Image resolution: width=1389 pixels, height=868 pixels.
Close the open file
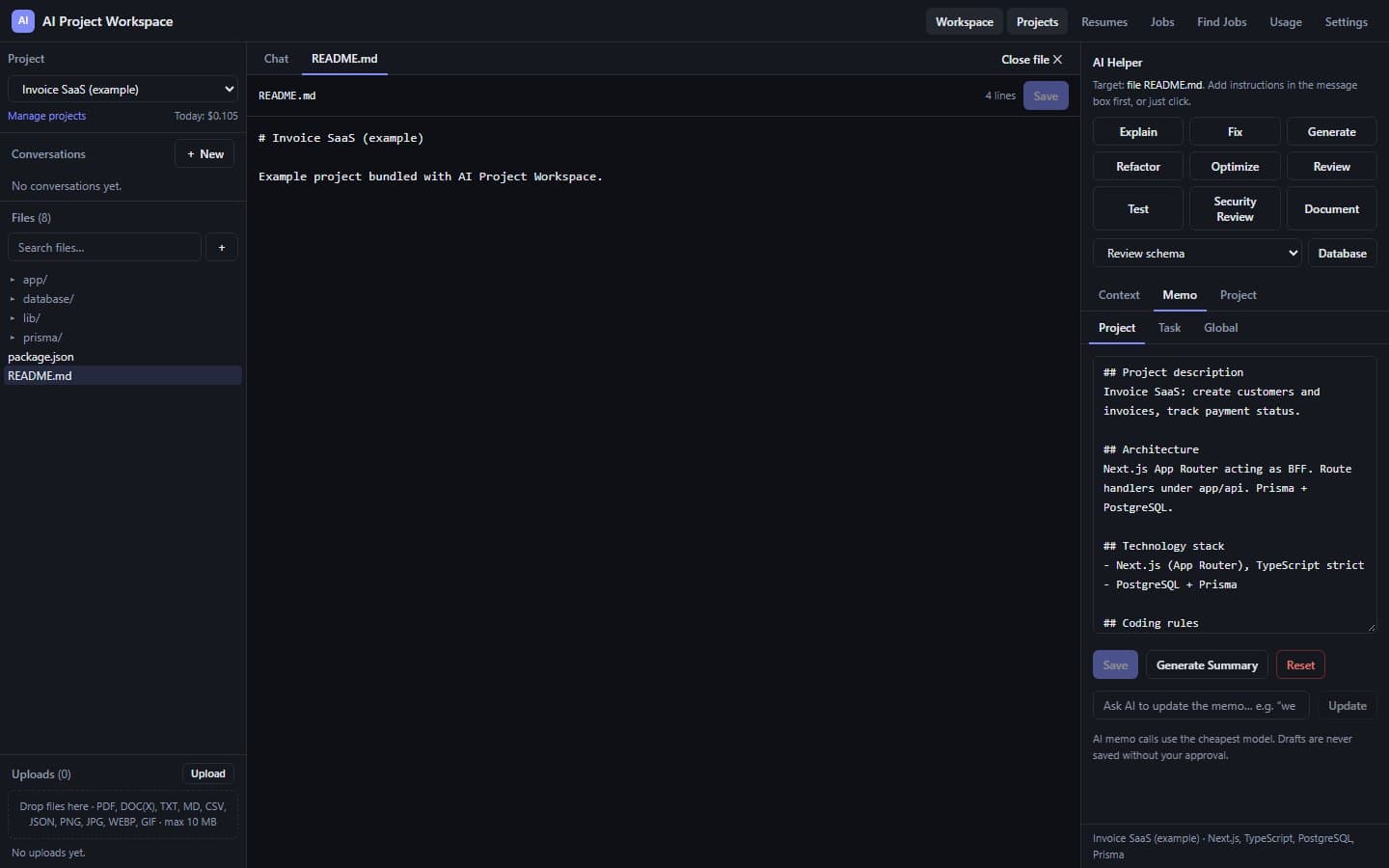pyautogui.click(x=1031, y=60)
